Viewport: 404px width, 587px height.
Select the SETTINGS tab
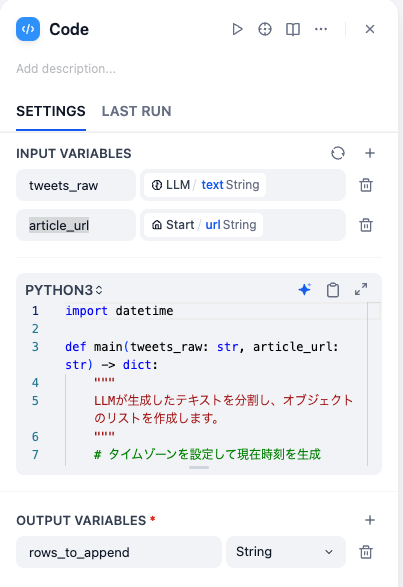[x=51, y=111]
